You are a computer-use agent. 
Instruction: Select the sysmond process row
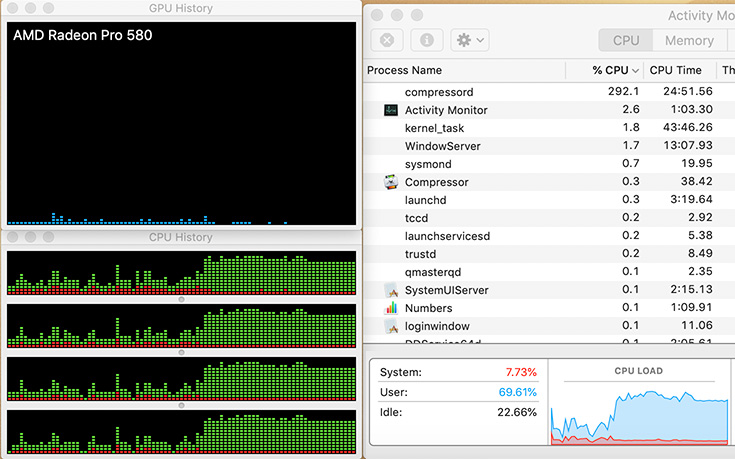(549, 164)
